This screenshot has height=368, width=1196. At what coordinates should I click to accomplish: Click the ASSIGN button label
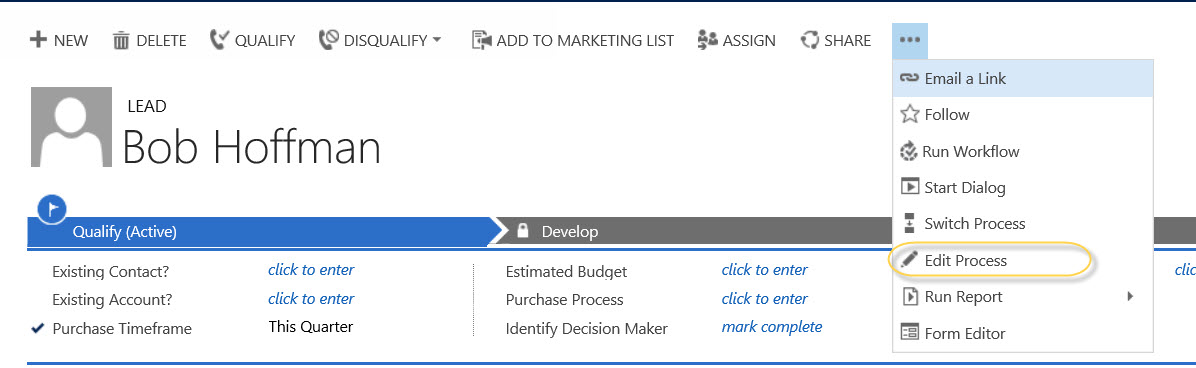[x=749, y=40]
